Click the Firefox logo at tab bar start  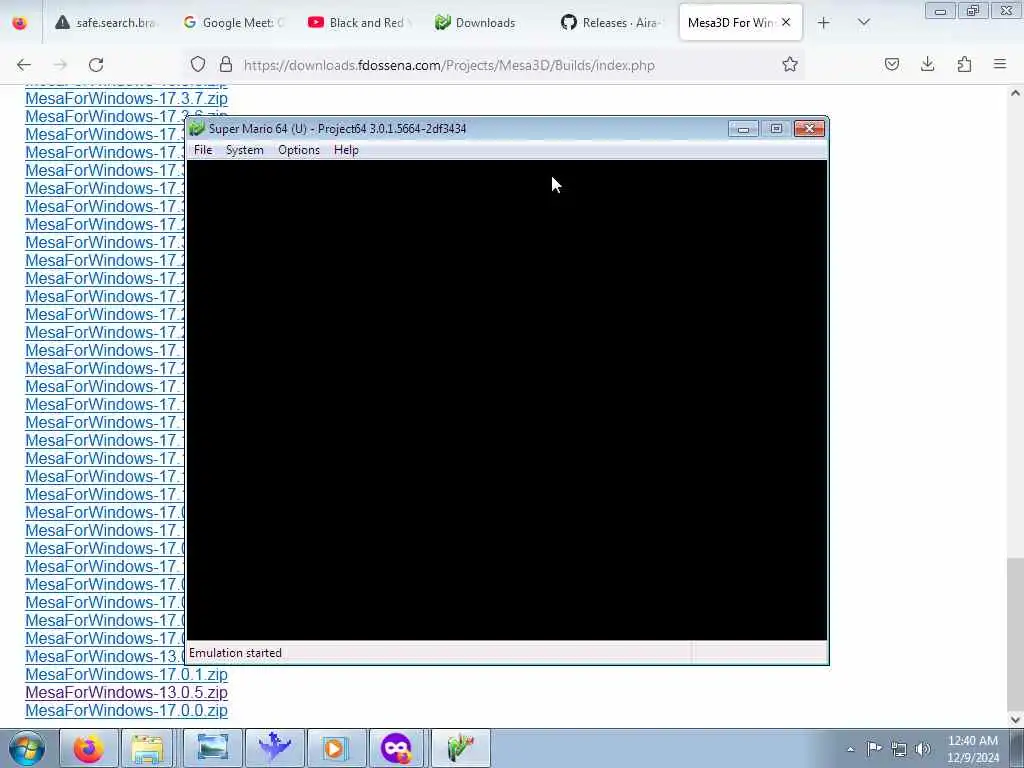(x=20, y=23)
